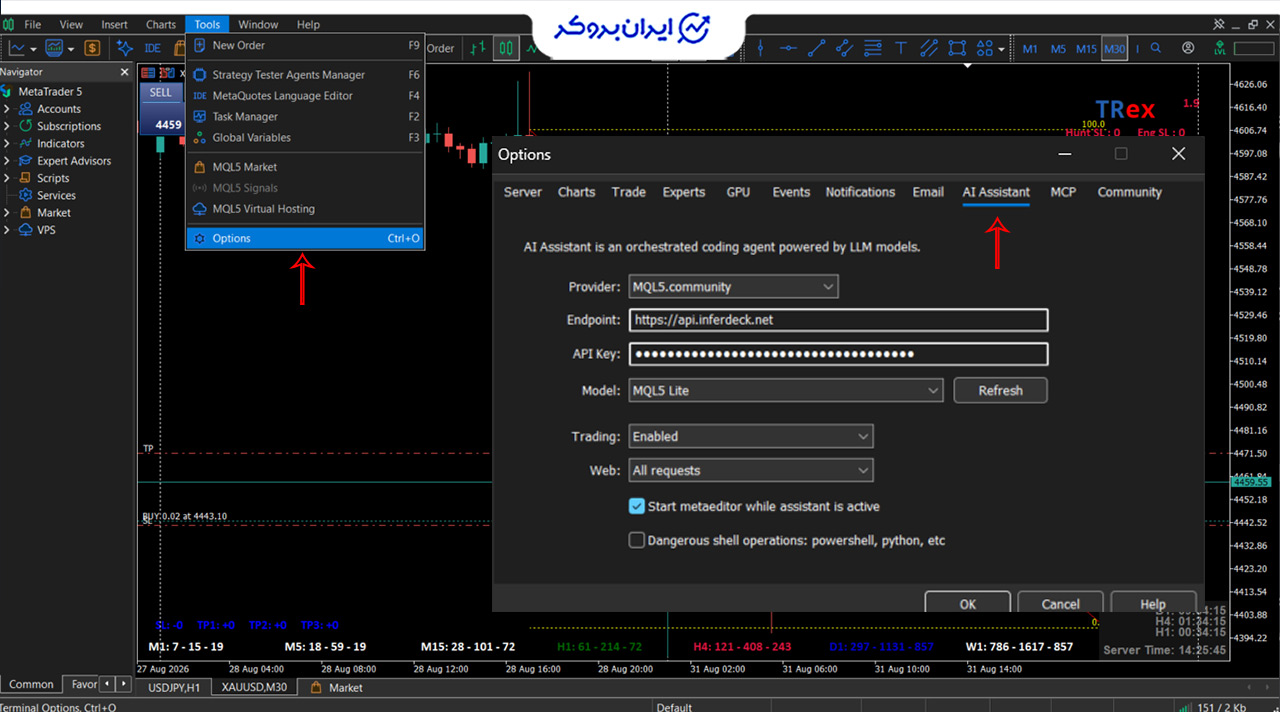1280x712 pixels.
Task: Expand the Expert Advisors tree node
Action: pyautogui.click(x=7, y=160)
